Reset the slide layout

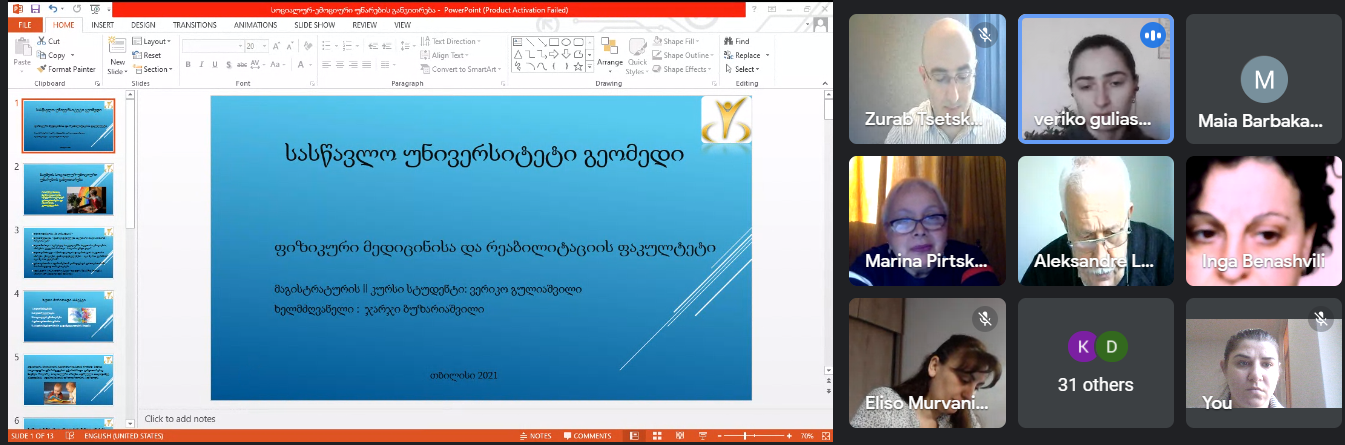[147, 55]
